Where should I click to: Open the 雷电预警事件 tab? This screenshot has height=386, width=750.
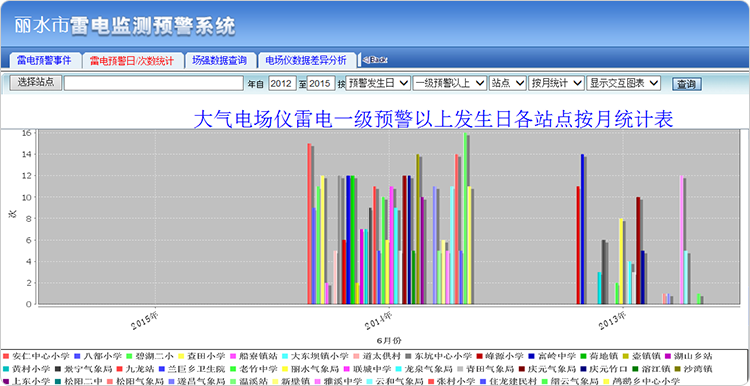[44, 61]
